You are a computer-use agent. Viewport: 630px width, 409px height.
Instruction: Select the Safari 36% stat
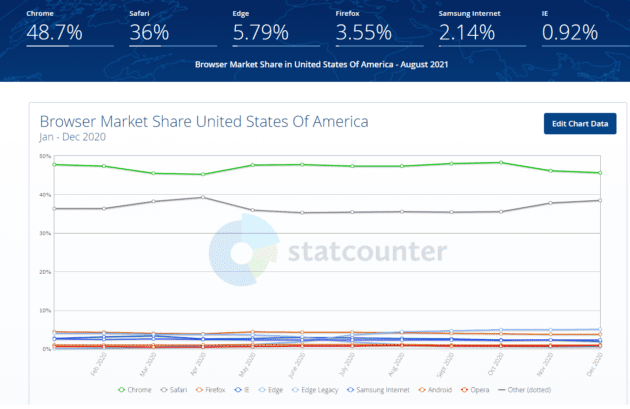pos(151,33)
